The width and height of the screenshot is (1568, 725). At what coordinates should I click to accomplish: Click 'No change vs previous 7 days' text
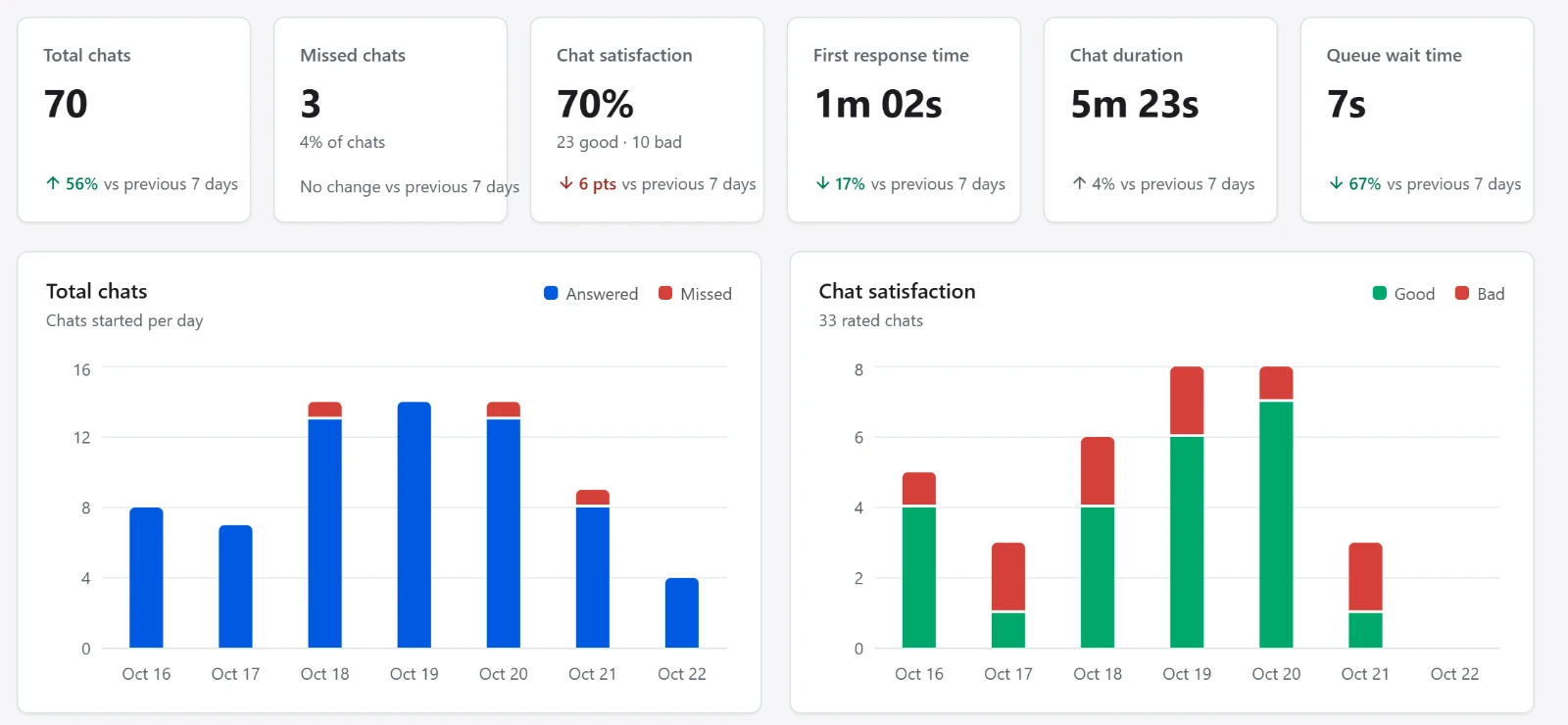410,186
